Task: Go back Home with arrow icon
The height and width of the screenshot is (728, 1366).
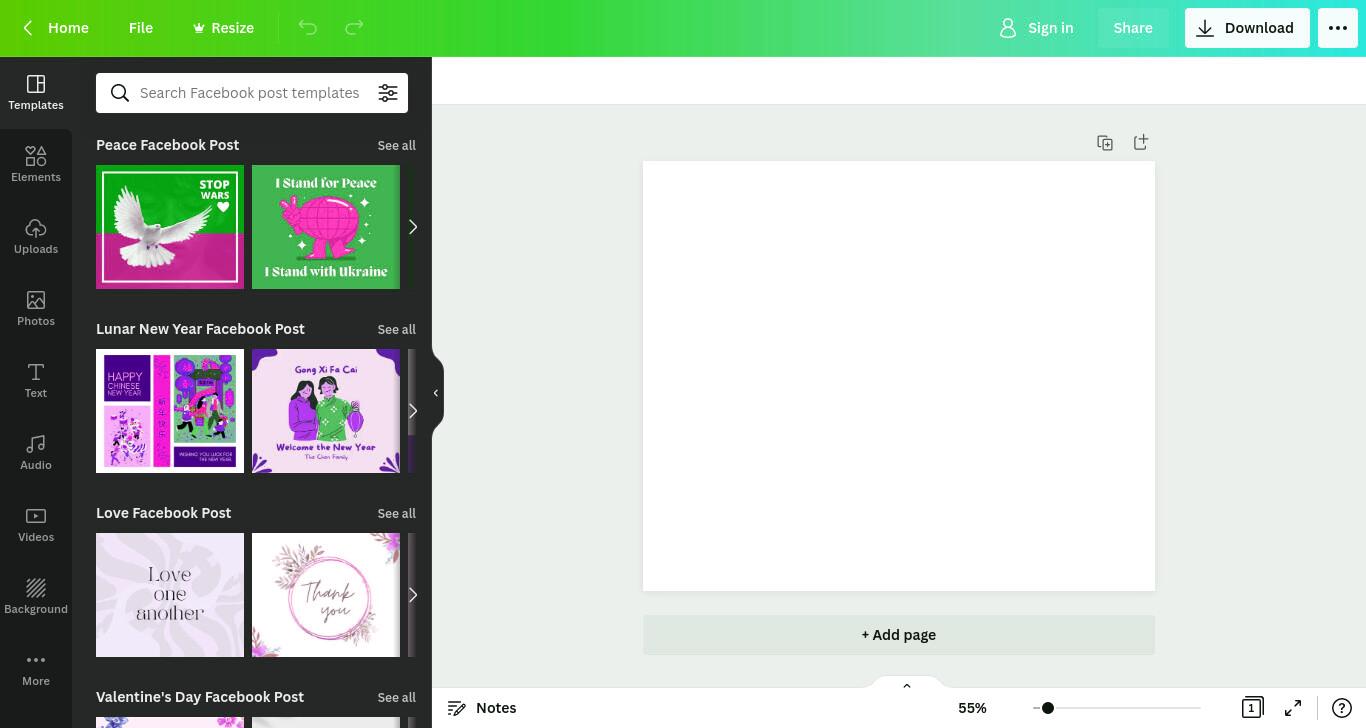Action: 56,28
